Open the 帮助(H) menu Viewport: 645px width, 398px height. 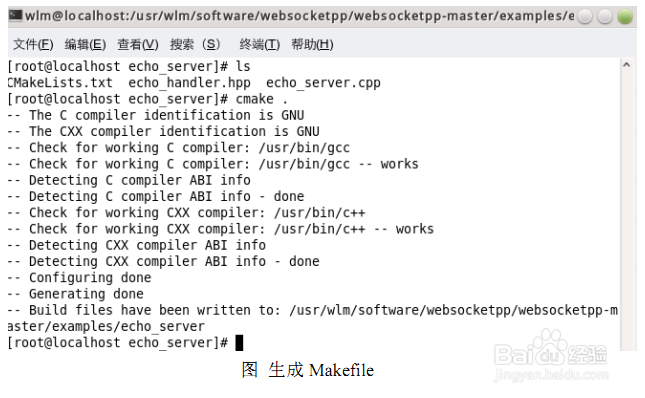[312, 44]
